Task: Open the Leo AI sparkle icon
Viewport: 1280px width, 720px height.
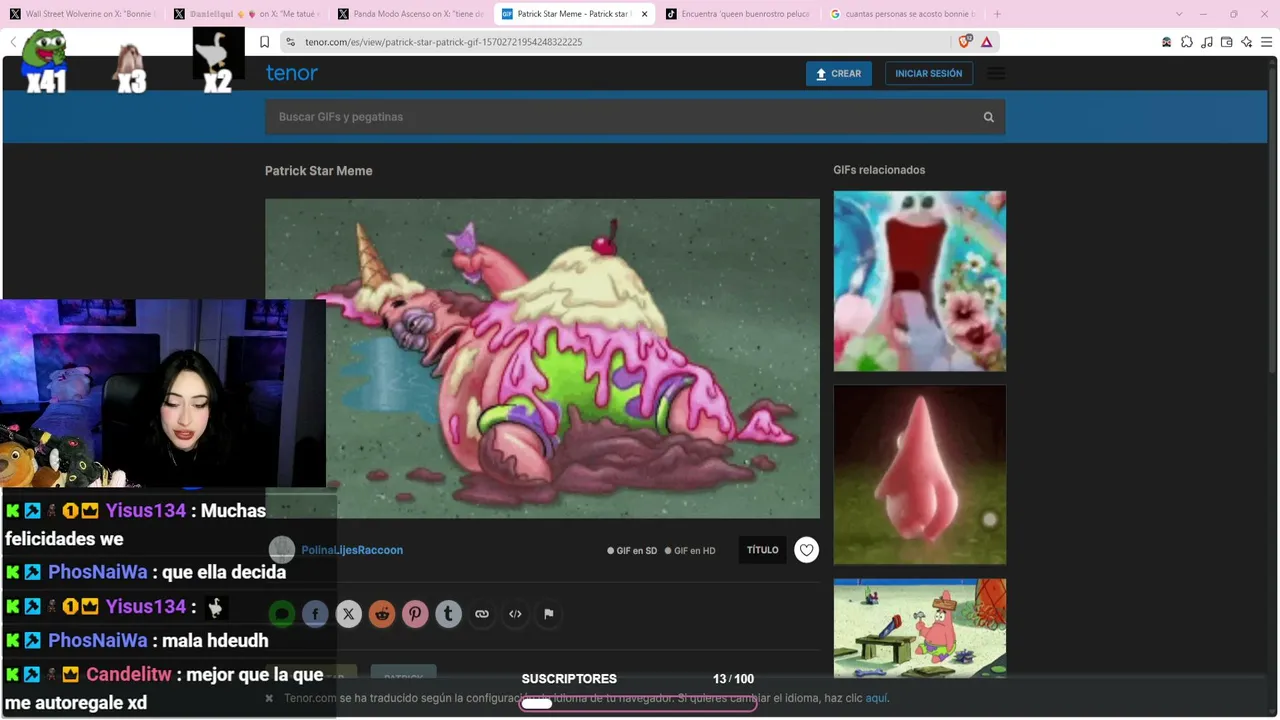Action: coord(1246,42)
